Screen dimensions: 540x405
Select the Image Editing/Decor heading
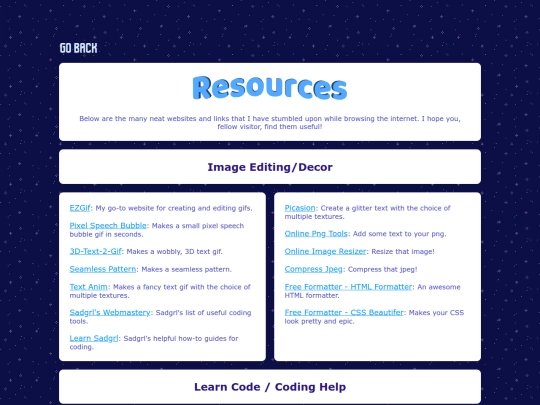coord(270,167)
